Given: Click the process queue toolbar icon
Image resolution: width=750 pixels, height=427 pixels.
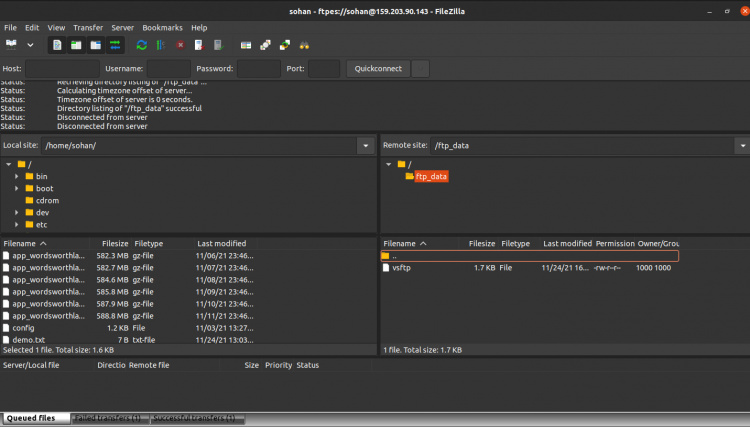Looking at the screenshot, I should [x=160, y=45].
